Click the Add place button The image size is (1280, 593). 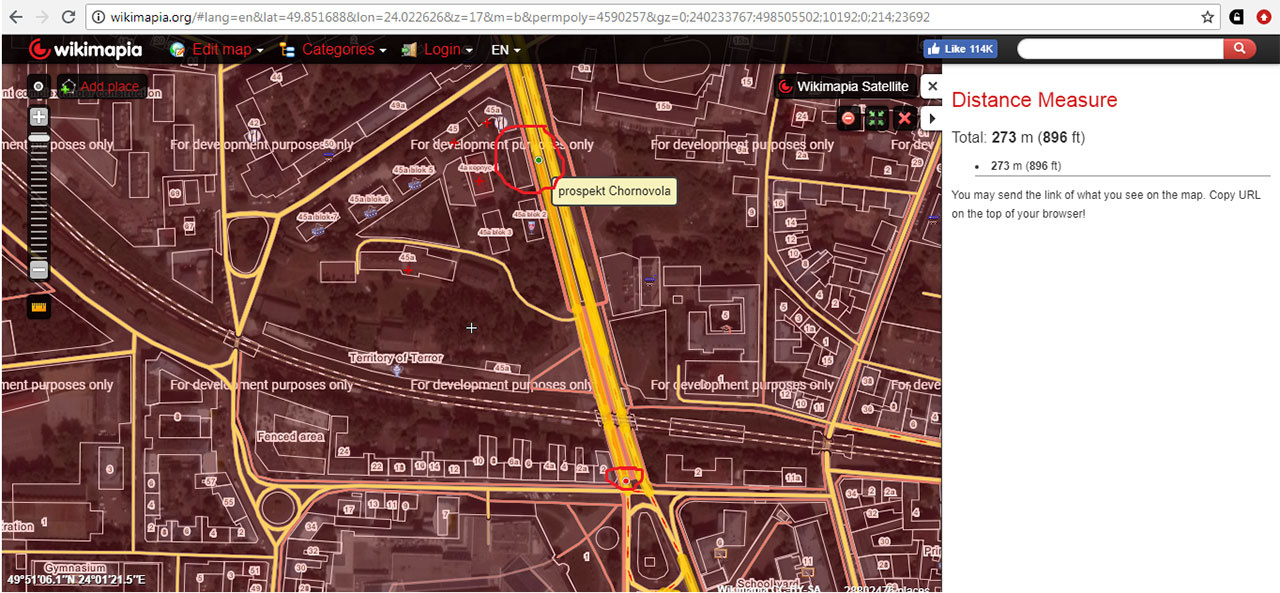[101, 87]
